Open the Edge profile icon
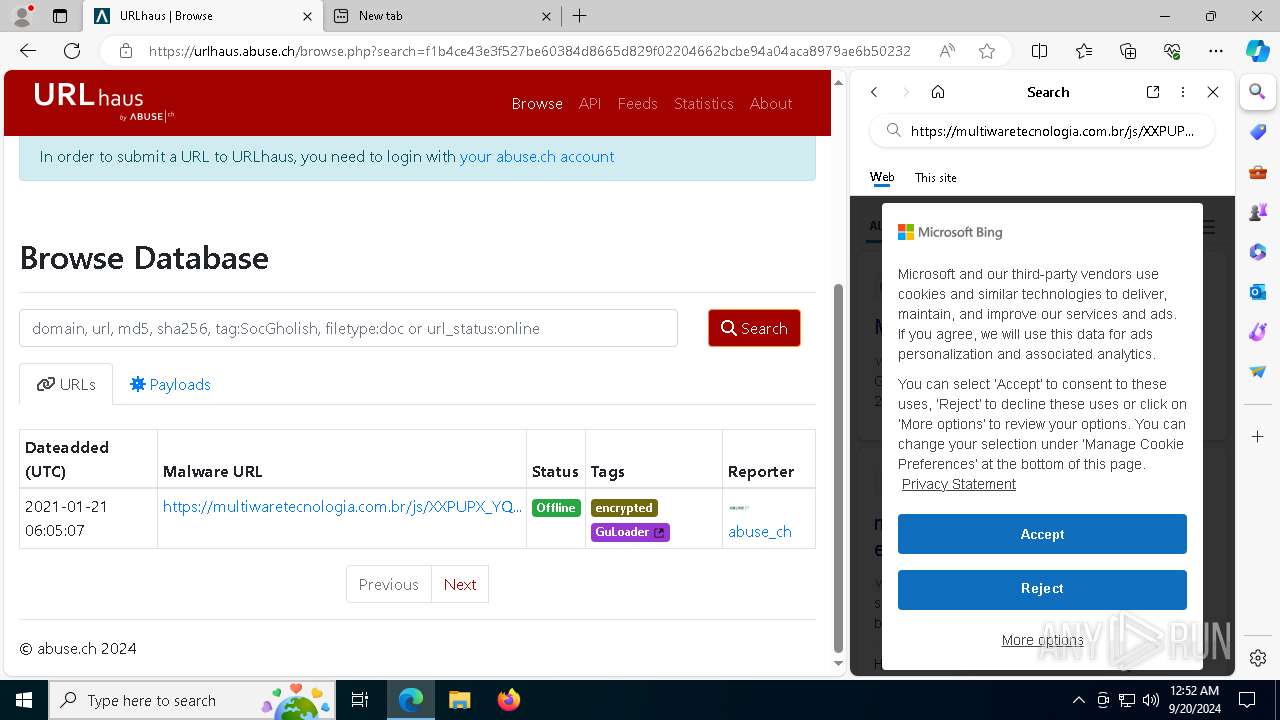 [22, 16]
